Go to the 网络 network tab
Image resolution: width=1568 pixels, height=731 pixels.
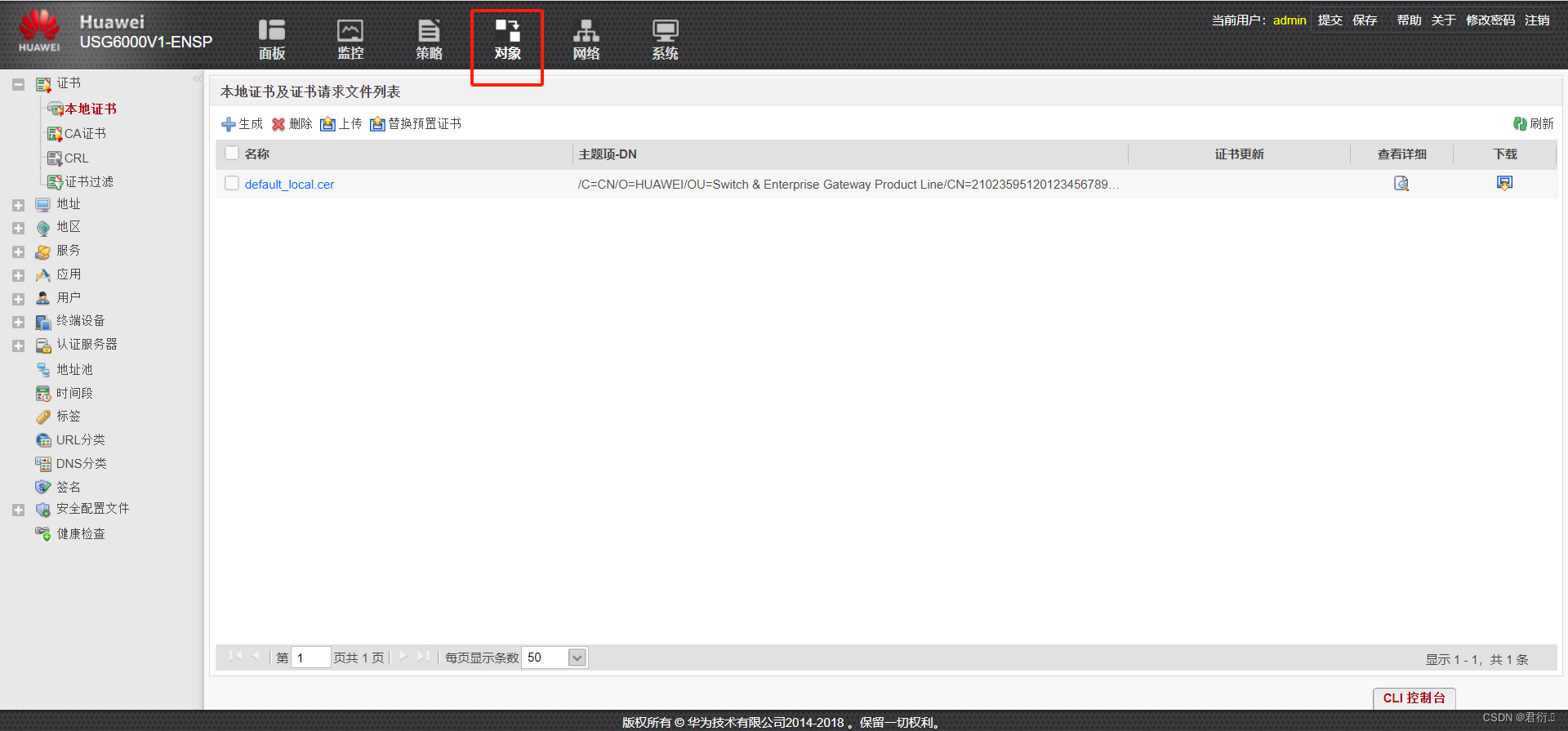click(586, 40)
